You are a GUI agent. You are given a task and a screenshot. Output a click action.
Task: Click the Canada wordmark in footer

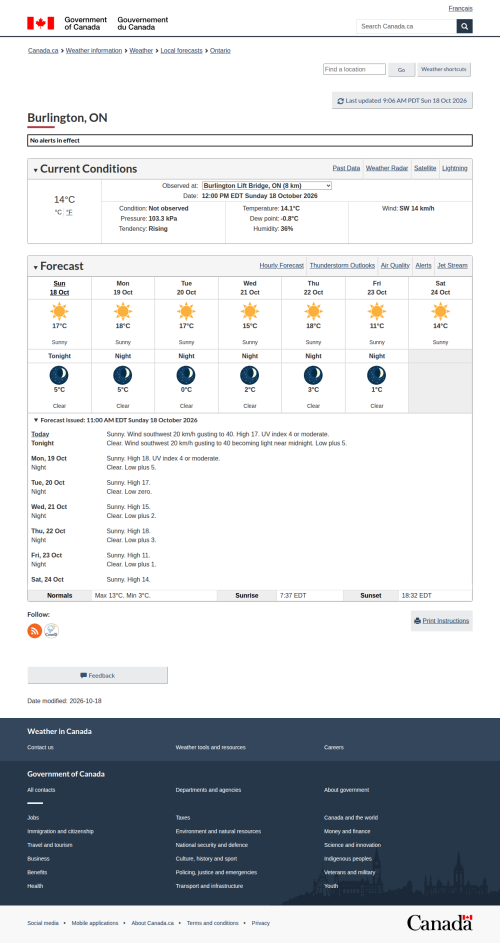pyautogui.click(x=440, y=923)
